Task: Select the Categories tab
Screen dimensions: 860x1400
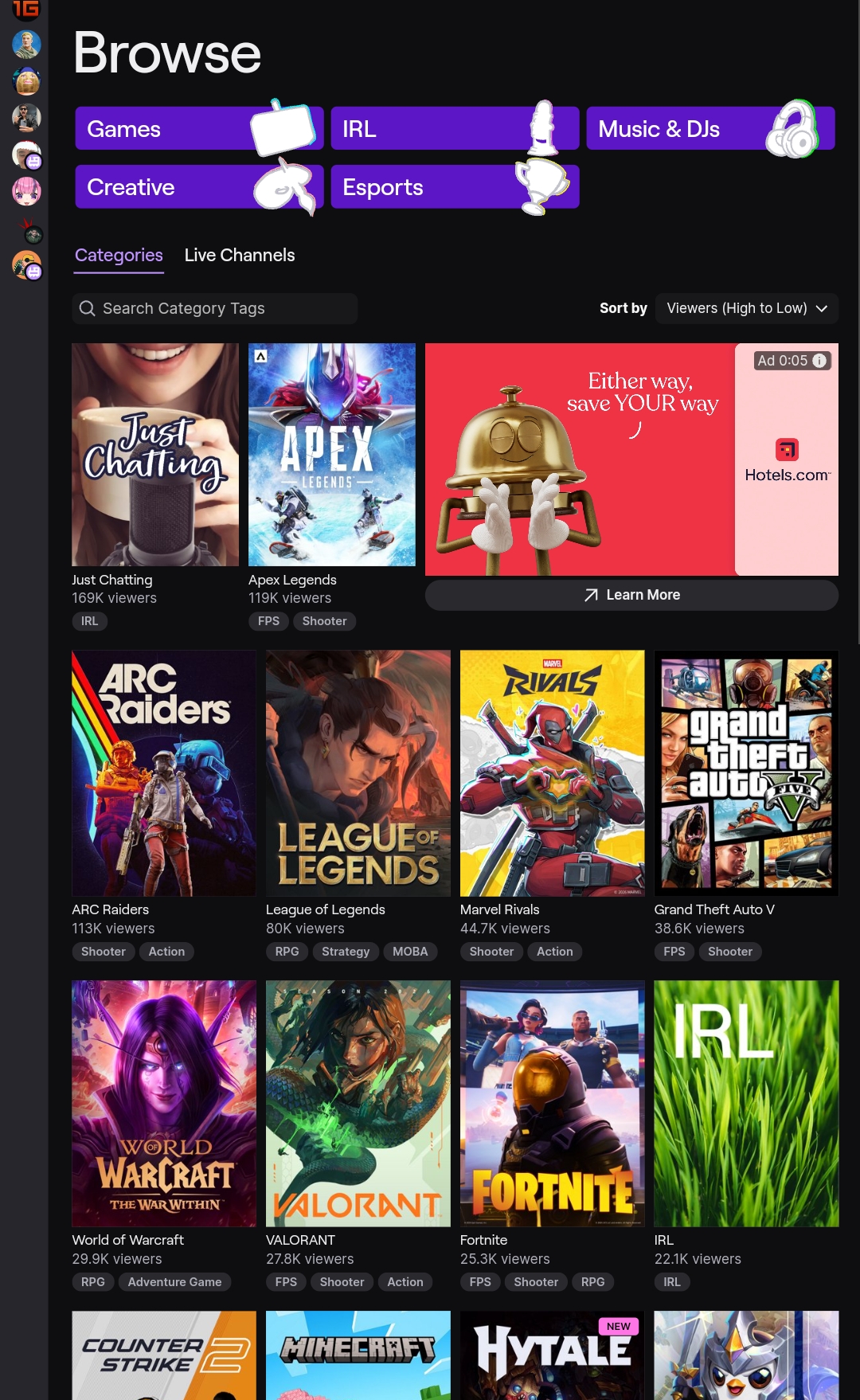Action: click(x=119, y=255)
